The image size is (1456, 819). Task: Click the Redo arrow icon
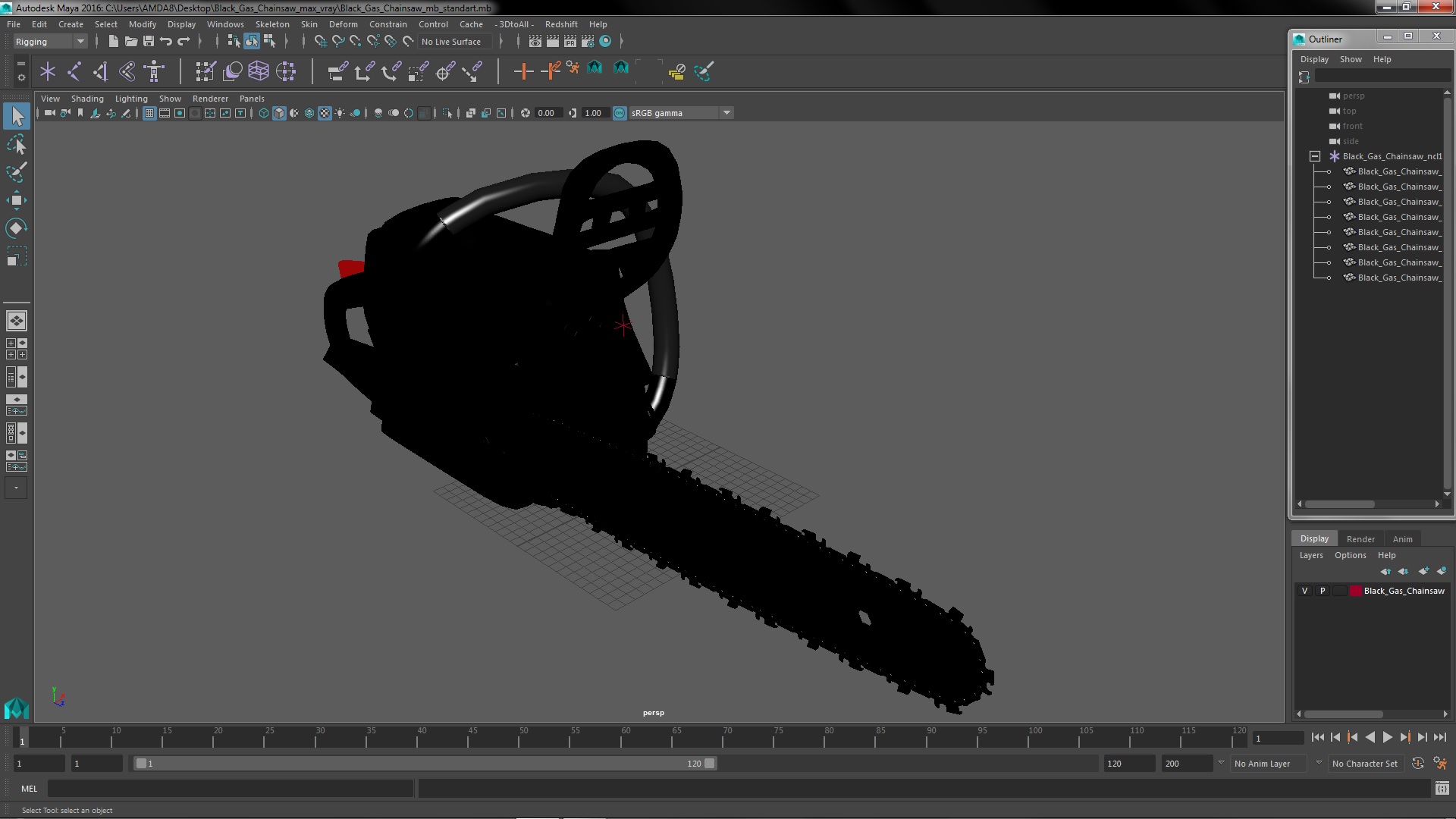pyautogui.click(x=184, y=41)
